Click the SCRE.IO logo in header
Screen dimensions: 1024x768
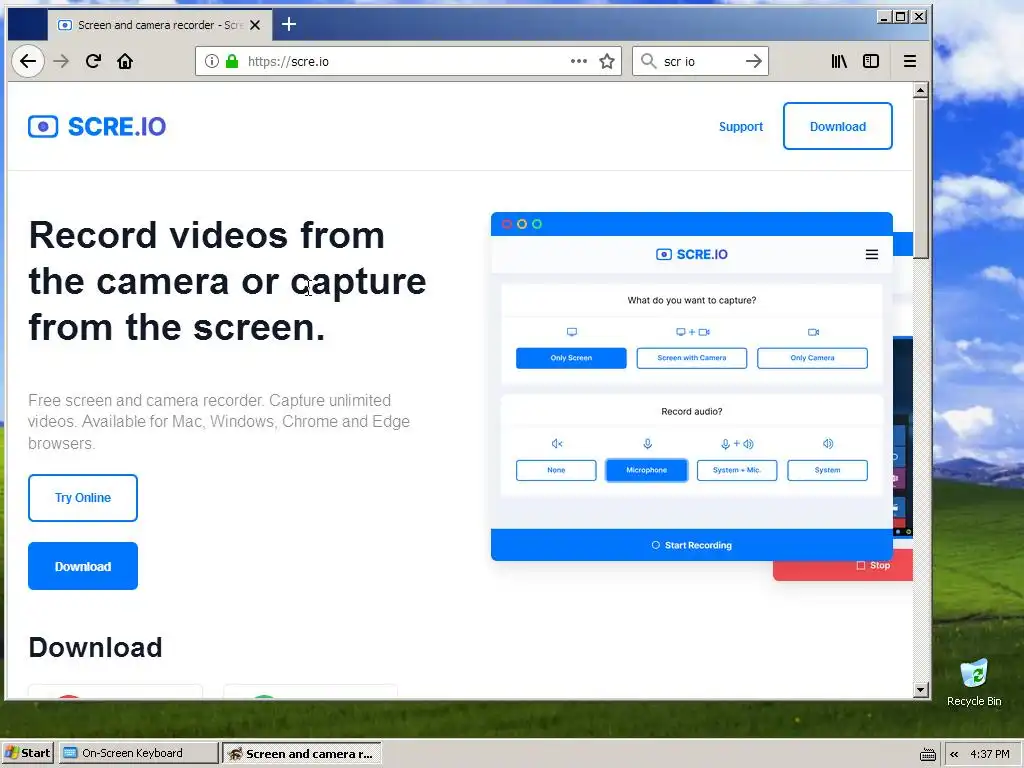coord(97,127)
